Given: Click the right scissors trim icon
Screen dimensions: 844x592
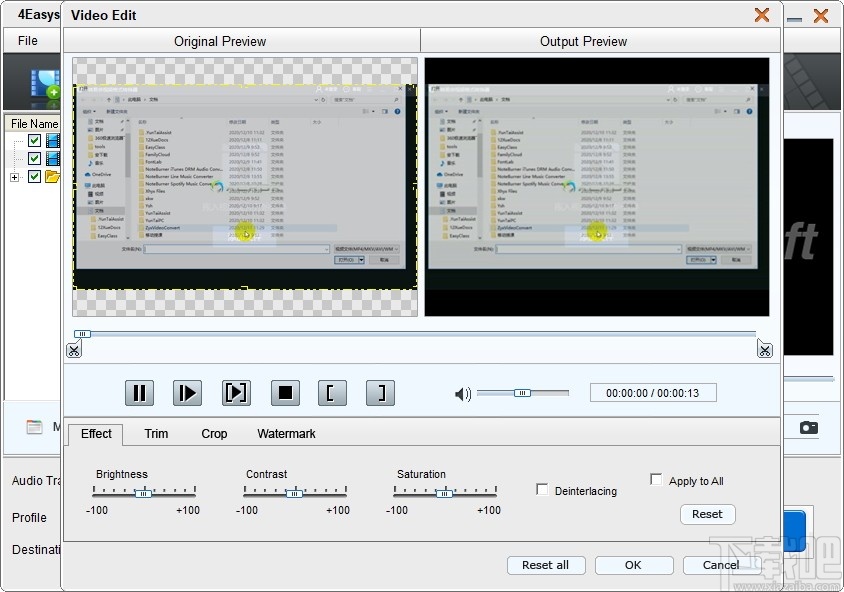Looking at the screenshot, I should (x=765, y=349).
